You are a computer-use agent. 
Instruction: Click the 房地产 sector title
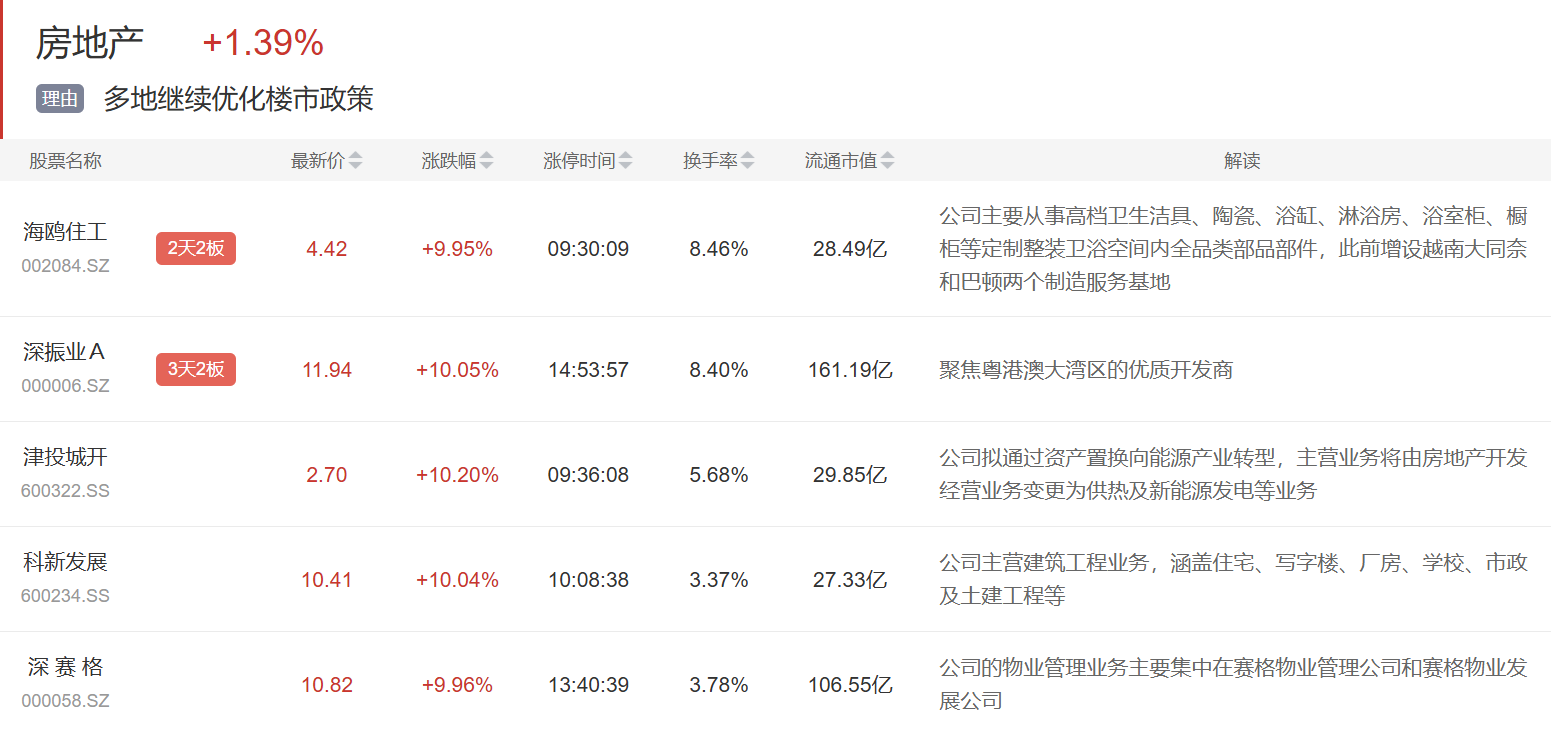[90, 43]
